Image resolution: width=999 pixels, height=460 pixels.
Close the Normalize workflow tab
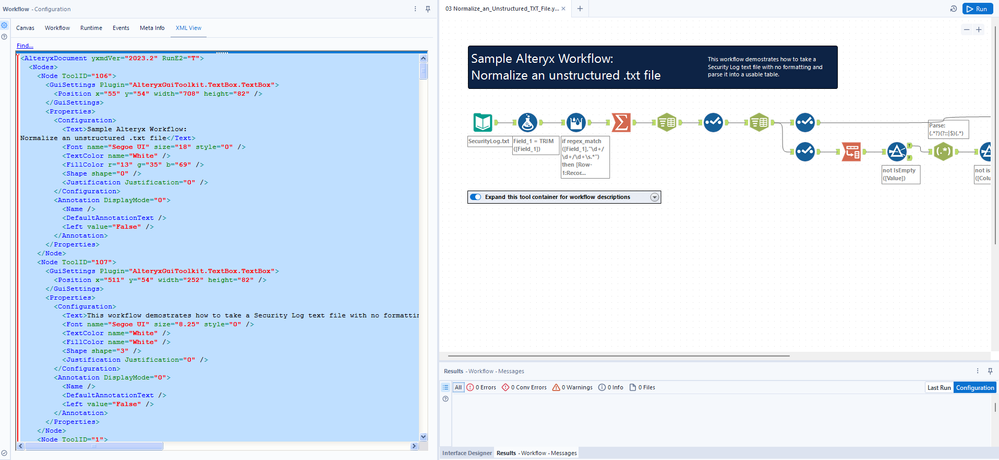563,9
